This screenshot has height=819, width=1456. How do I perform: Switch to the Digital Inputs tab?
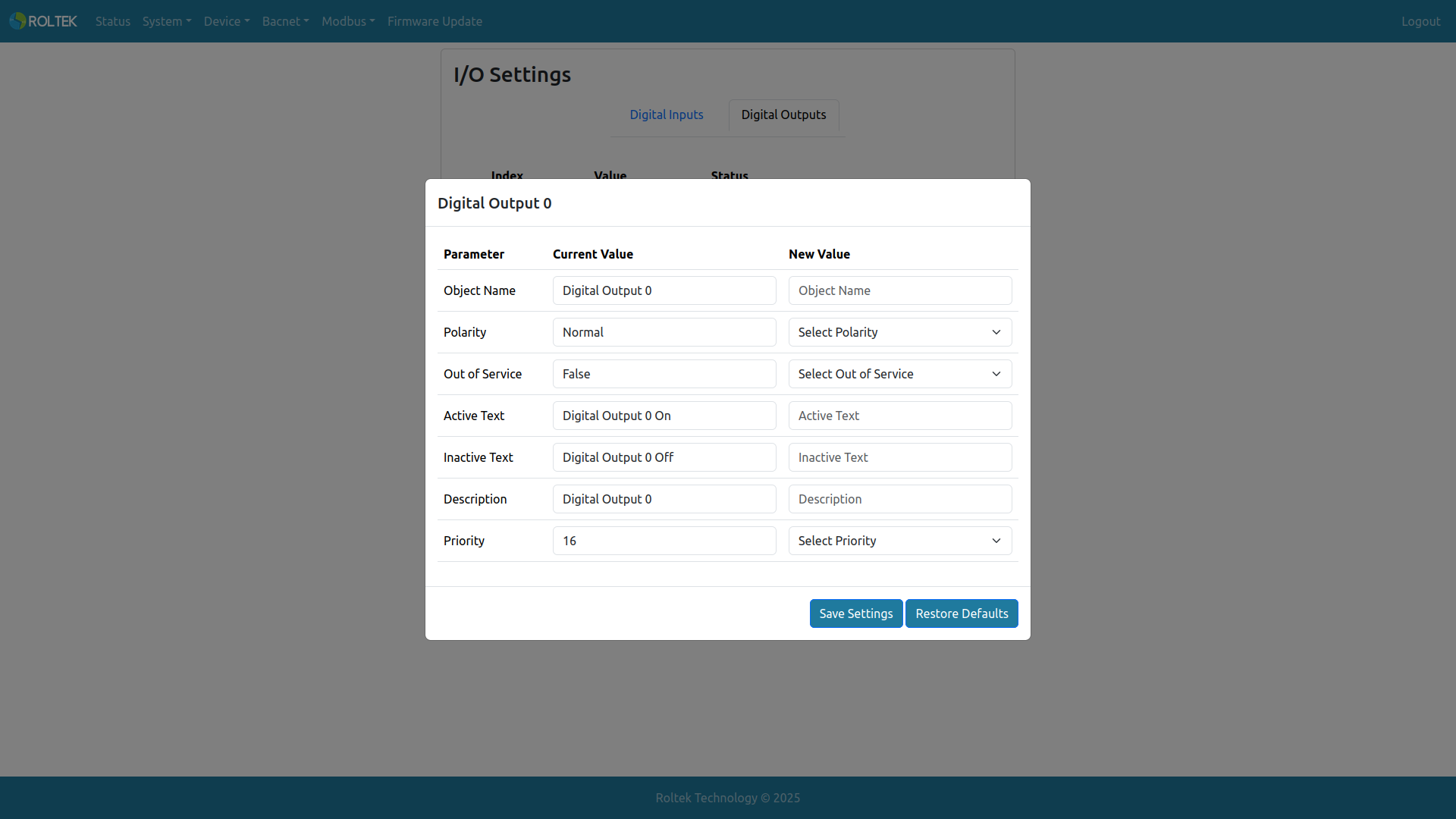coord(667,115)
